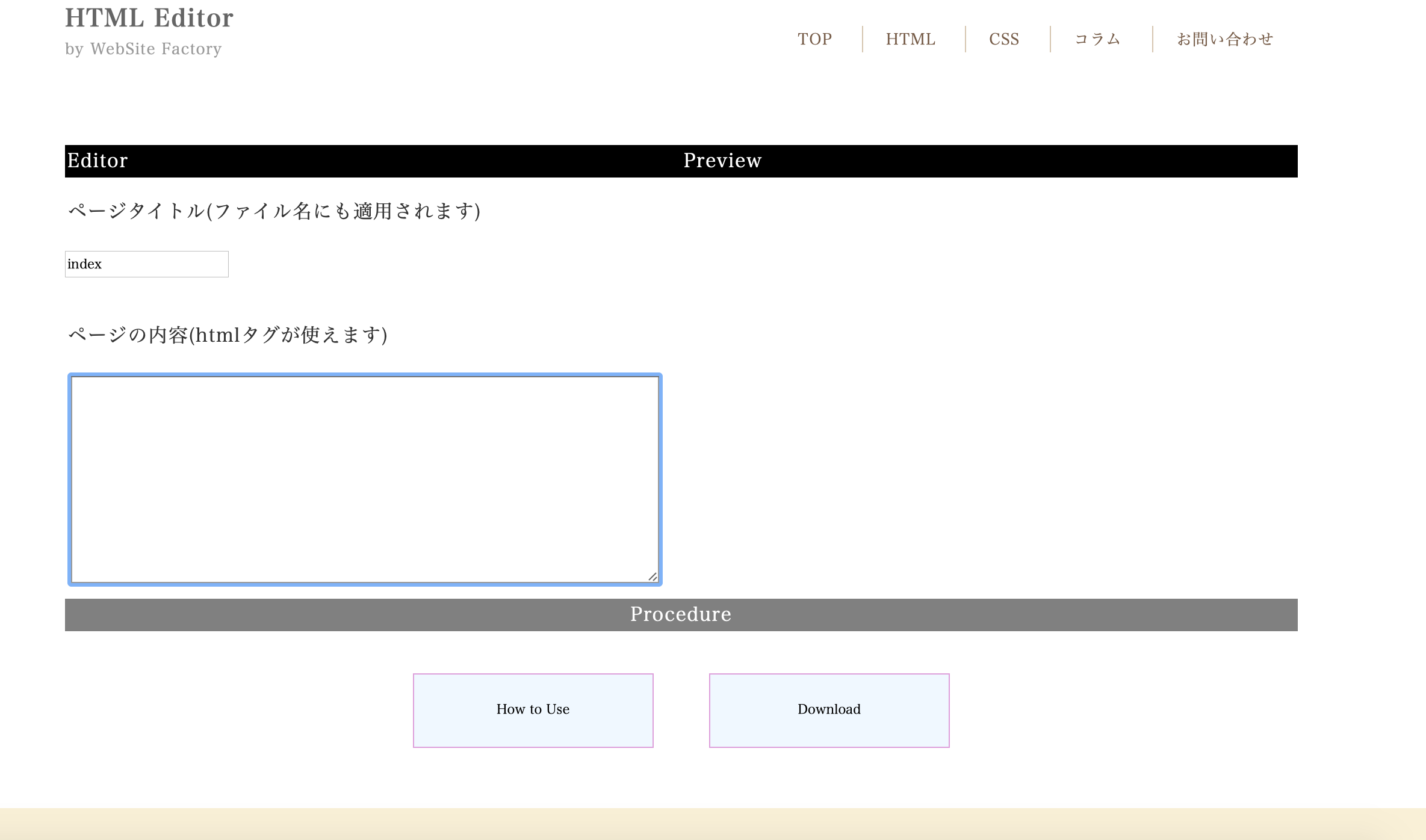Click the 'ページタイトル(ファイル名にも適用されます)' label

point(274,211)
